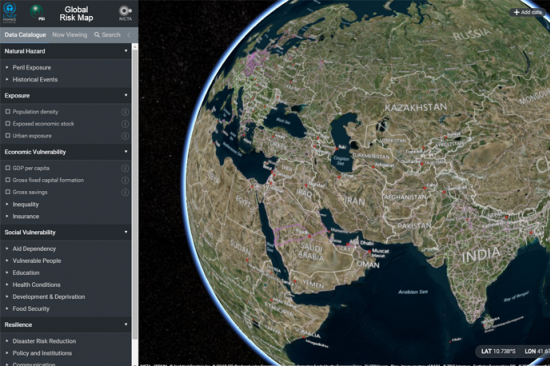Open info icon for Population density
This screenshot has height=366, width=550.
125,112
